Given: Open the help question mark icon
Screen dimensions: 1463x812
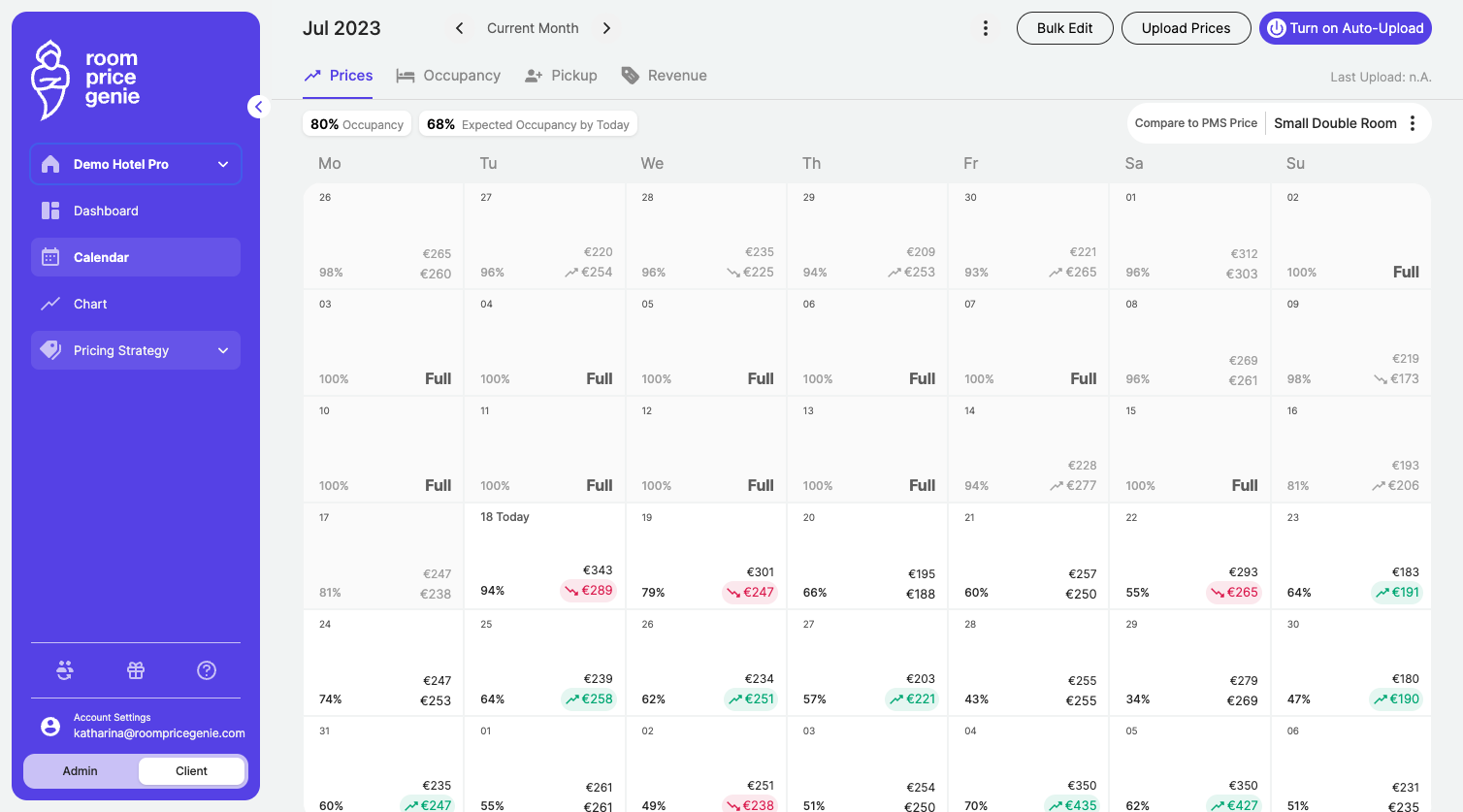Looking at the screenshot, I should (207, 670).
